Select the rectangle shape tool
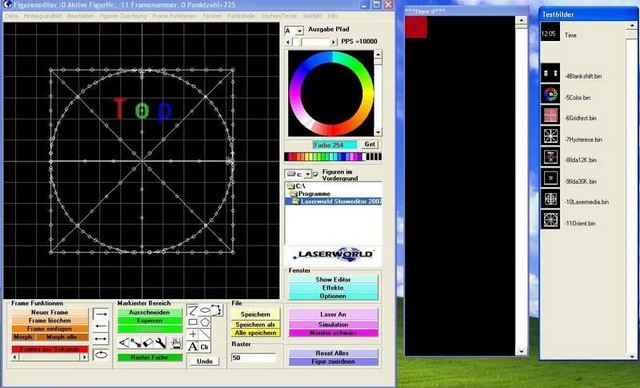640x388 pixels. coord(193,322)
